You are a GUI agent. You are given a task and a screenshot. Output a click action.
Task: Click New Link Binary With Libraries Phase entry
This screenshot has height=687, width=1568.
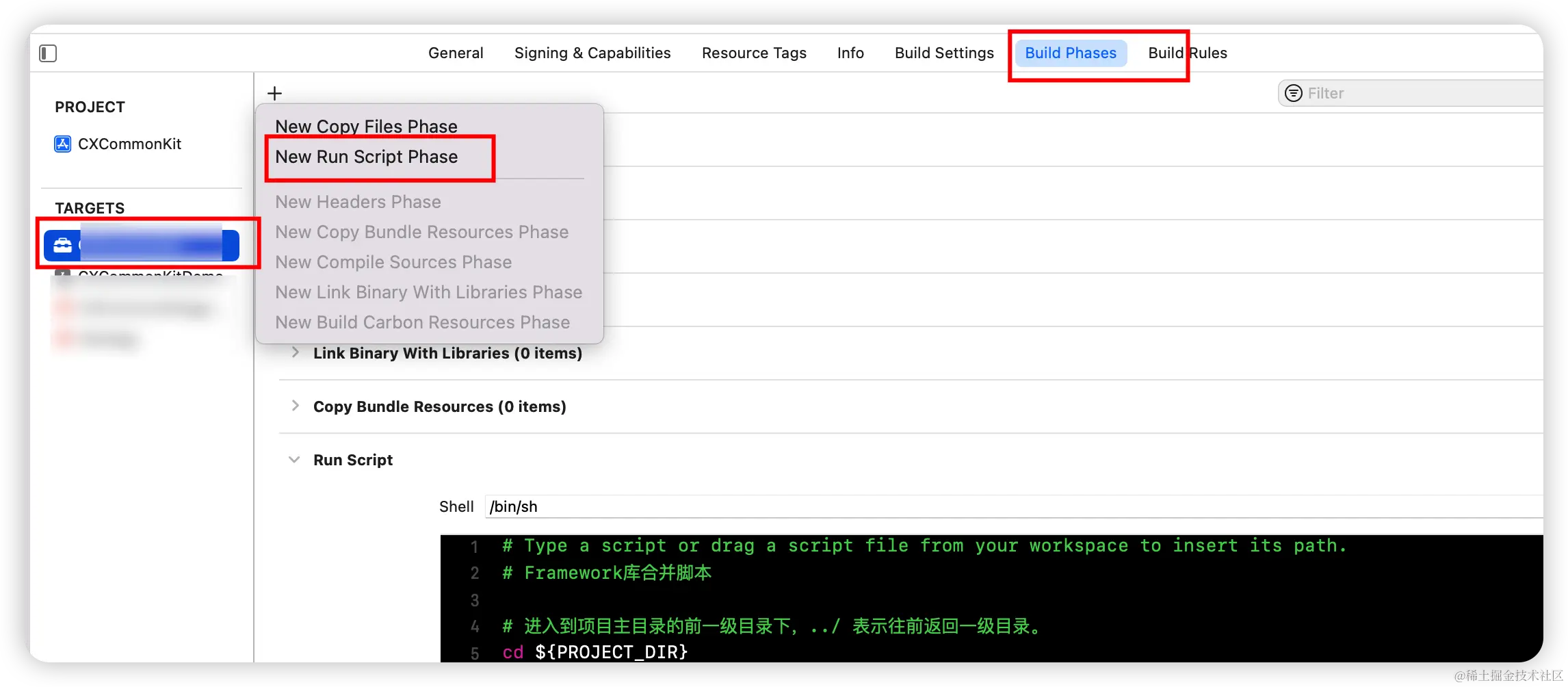pos(428,292)
